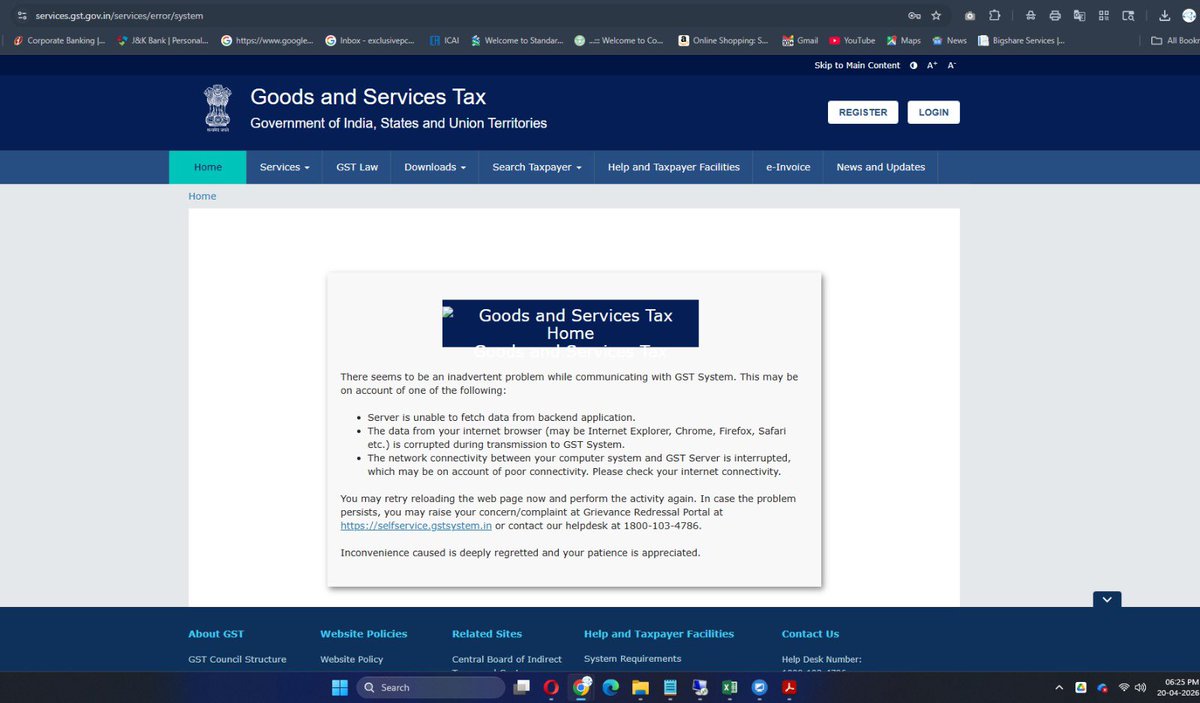Click the LOGIN button
This screenshot has height=703, width=1200.
coord(934,112)
